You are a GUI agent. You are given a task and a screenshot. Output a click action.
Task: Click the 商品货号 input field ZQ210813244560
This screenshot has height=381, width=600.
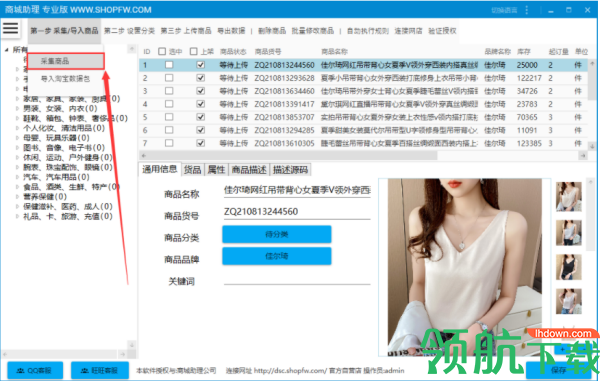point(297,212)
